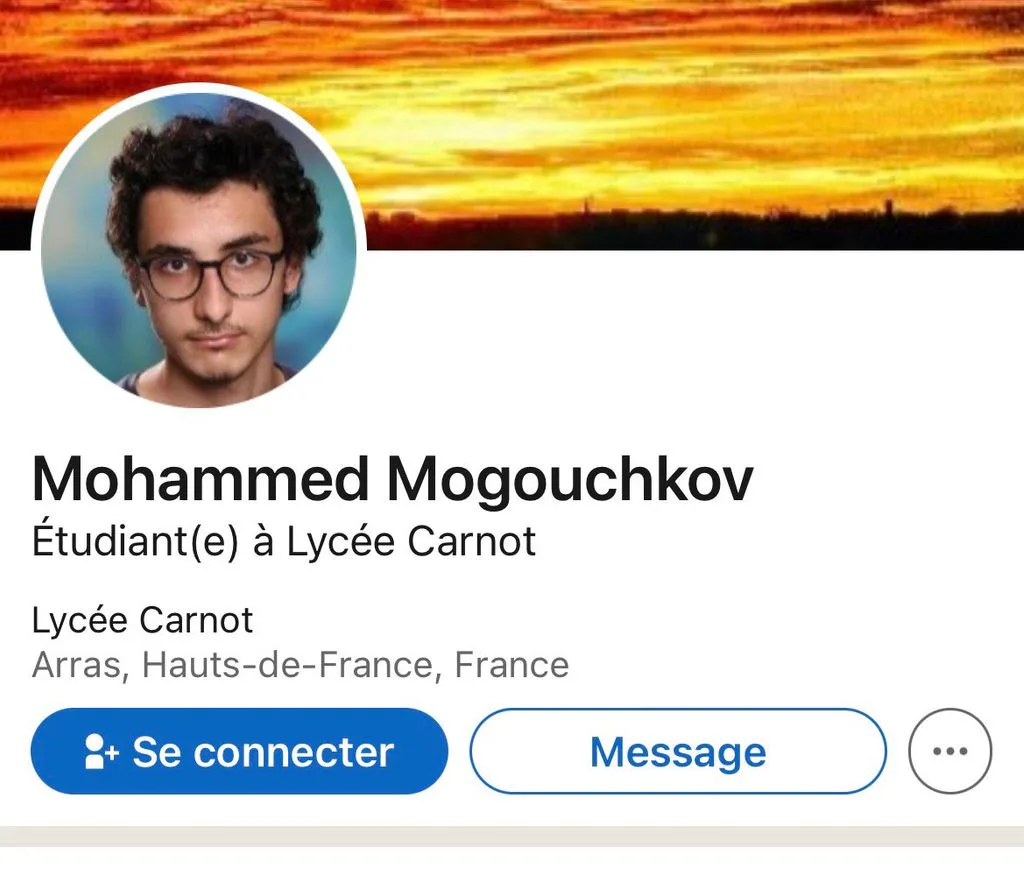Image resolution: width=1024 pixels, height=883 pixels.
Task: Open the three-dot more options menu
Action: coord(950,751)
